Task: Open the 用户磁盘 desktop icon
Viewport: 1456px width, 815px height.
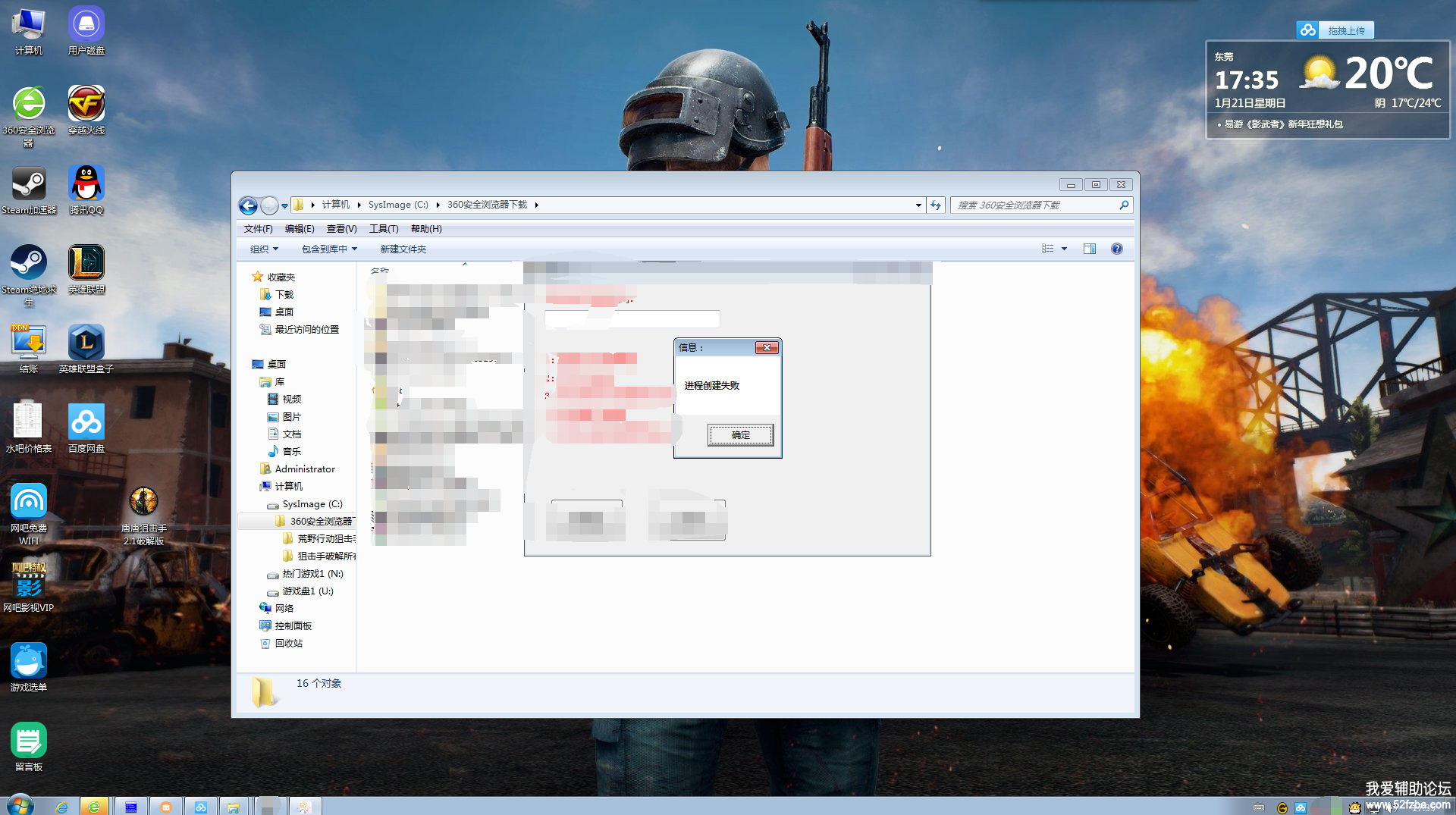Action: [x=86, y=31]
